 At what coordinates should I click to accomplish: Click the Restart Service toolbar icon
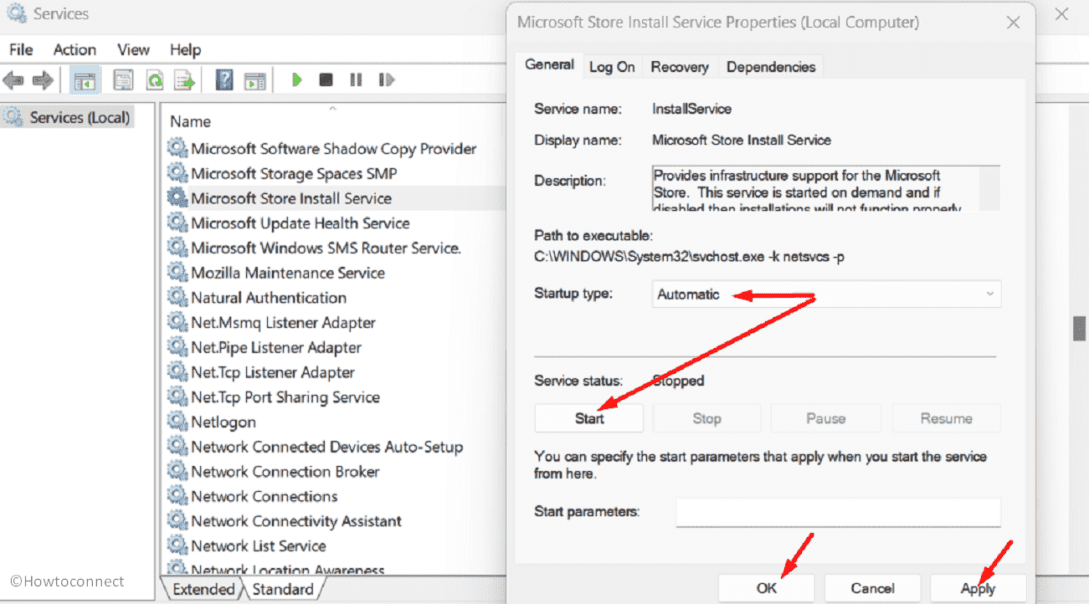click(386, 80)
